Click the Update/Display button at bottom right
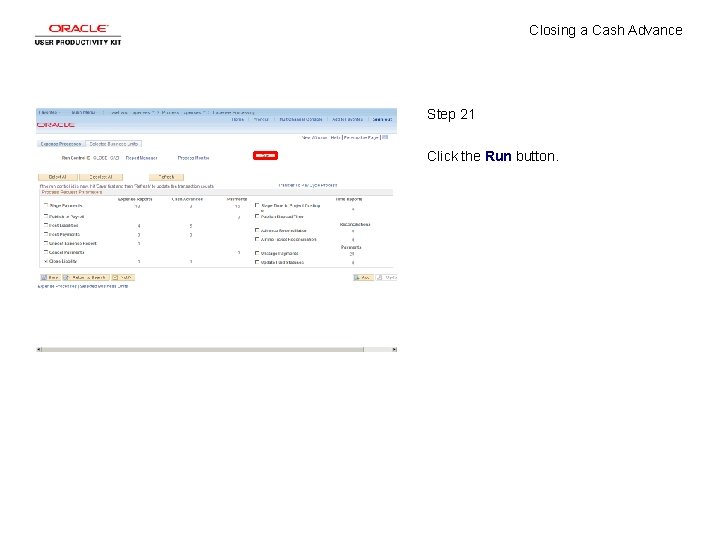Image resolution: width=720 pixels, height=540 pixels. click(387, 277)
